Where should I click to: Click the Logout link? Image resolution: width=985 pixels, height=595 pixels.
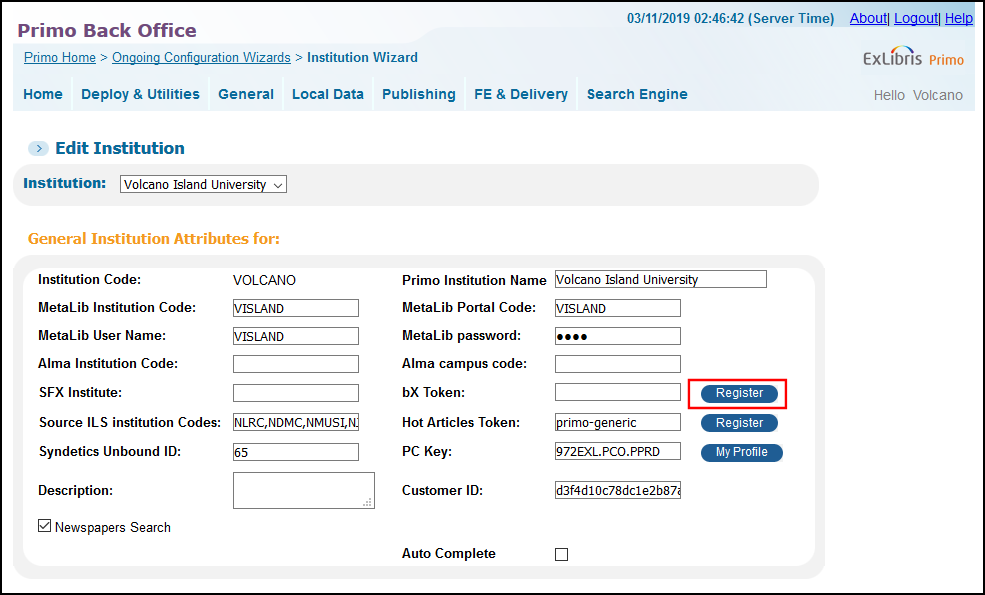pyautogui.click(x=915, y=18)
